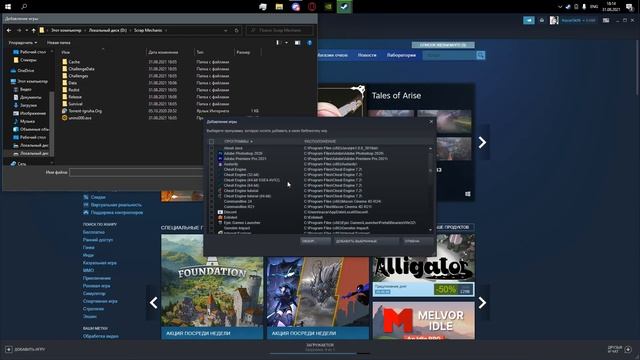Open the Organize dropdown in file dialog
640x360 pixels.
[23, 42]
